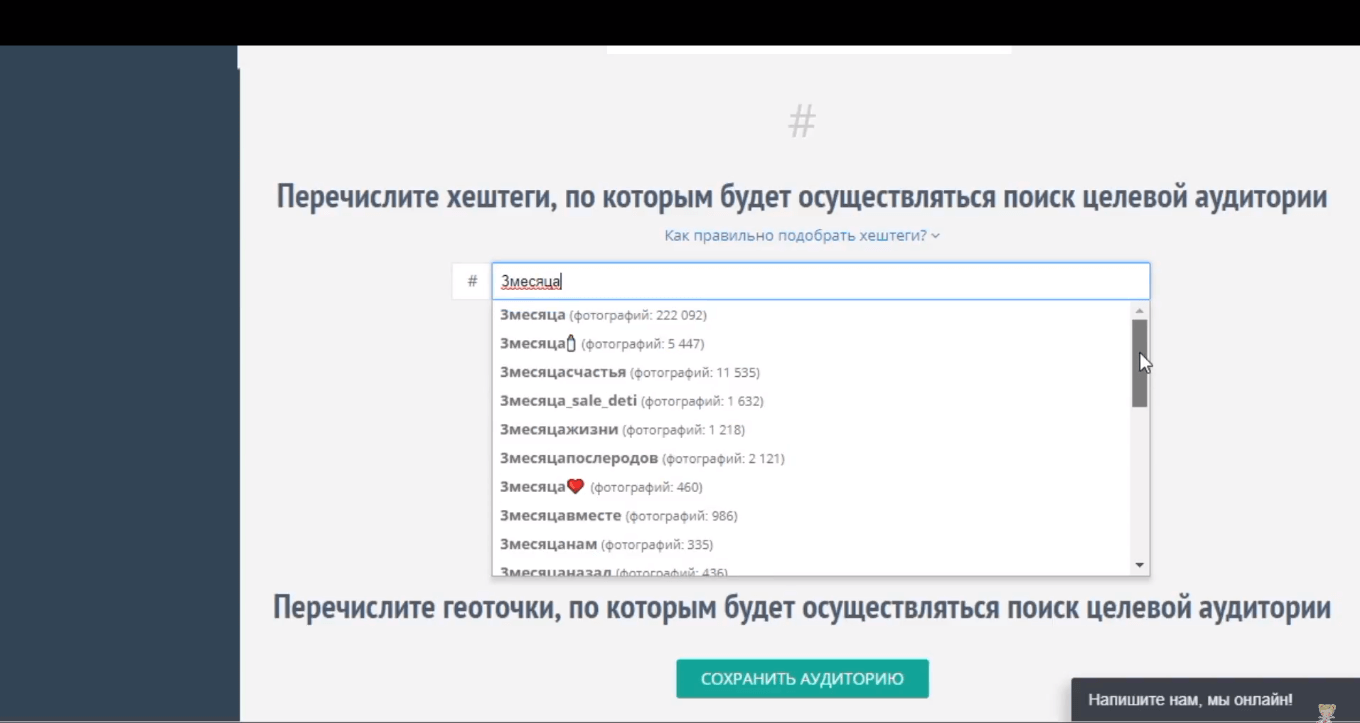The height and width of the screenshot is (723, 1360).
Task: Click the large hashtag symbol above the heading
Action: (802, 122)
